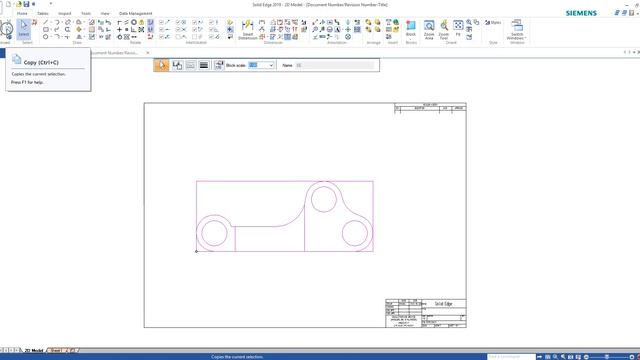This screenshot has height=360, width=640.
Task: Open the Home ribbon tab
Action: pos(22,13)
